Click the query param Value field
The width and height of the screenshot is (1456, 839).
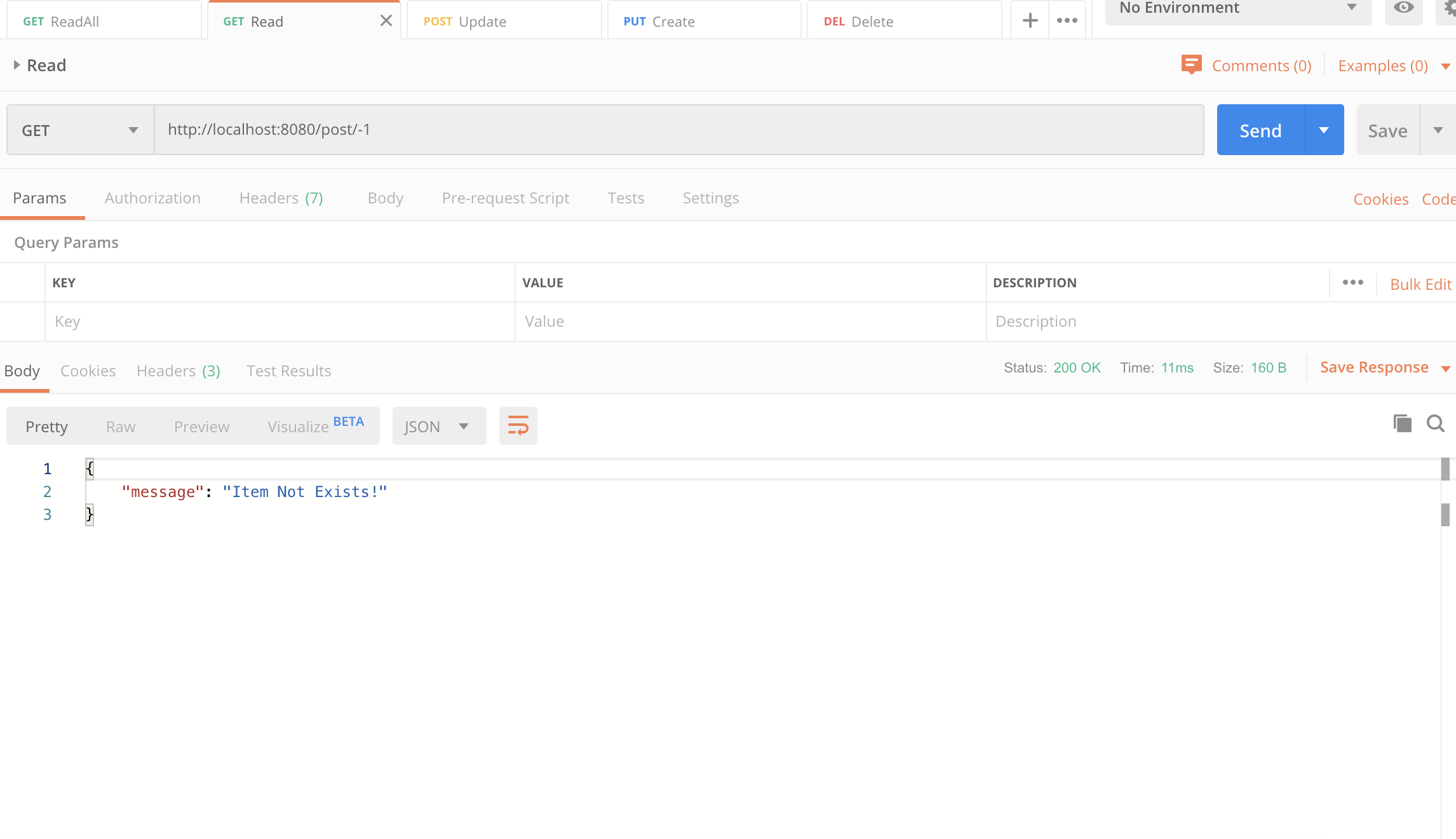750,322
